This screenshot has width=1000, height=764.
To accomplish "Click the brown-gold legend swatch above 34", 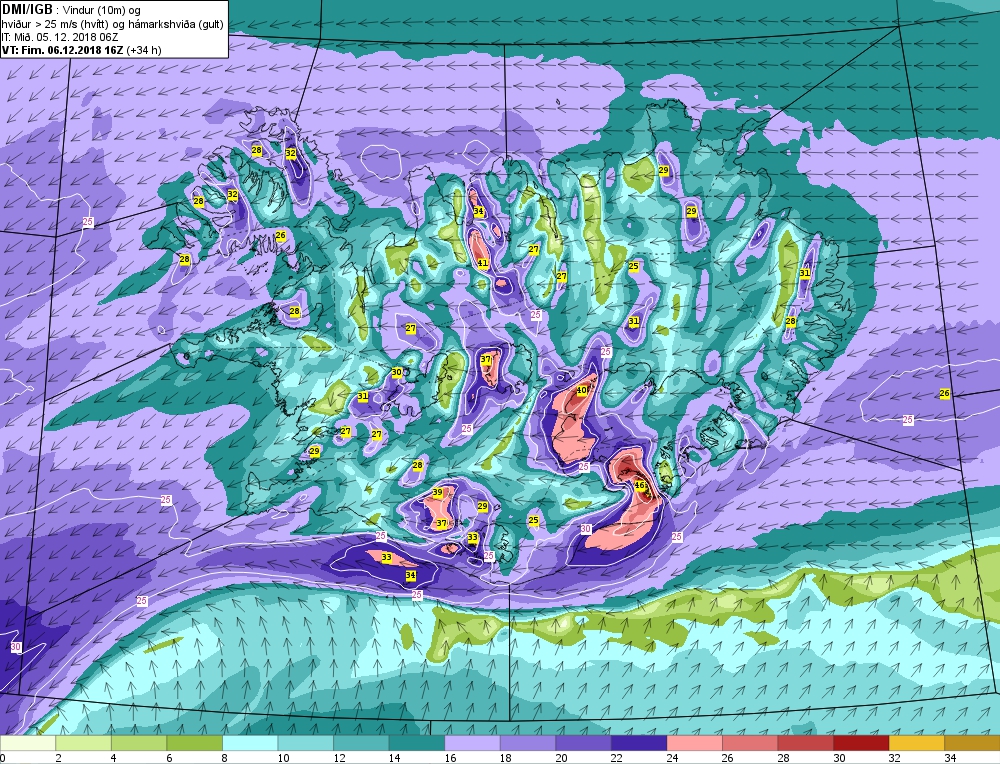I will click(x=971, y=743).
